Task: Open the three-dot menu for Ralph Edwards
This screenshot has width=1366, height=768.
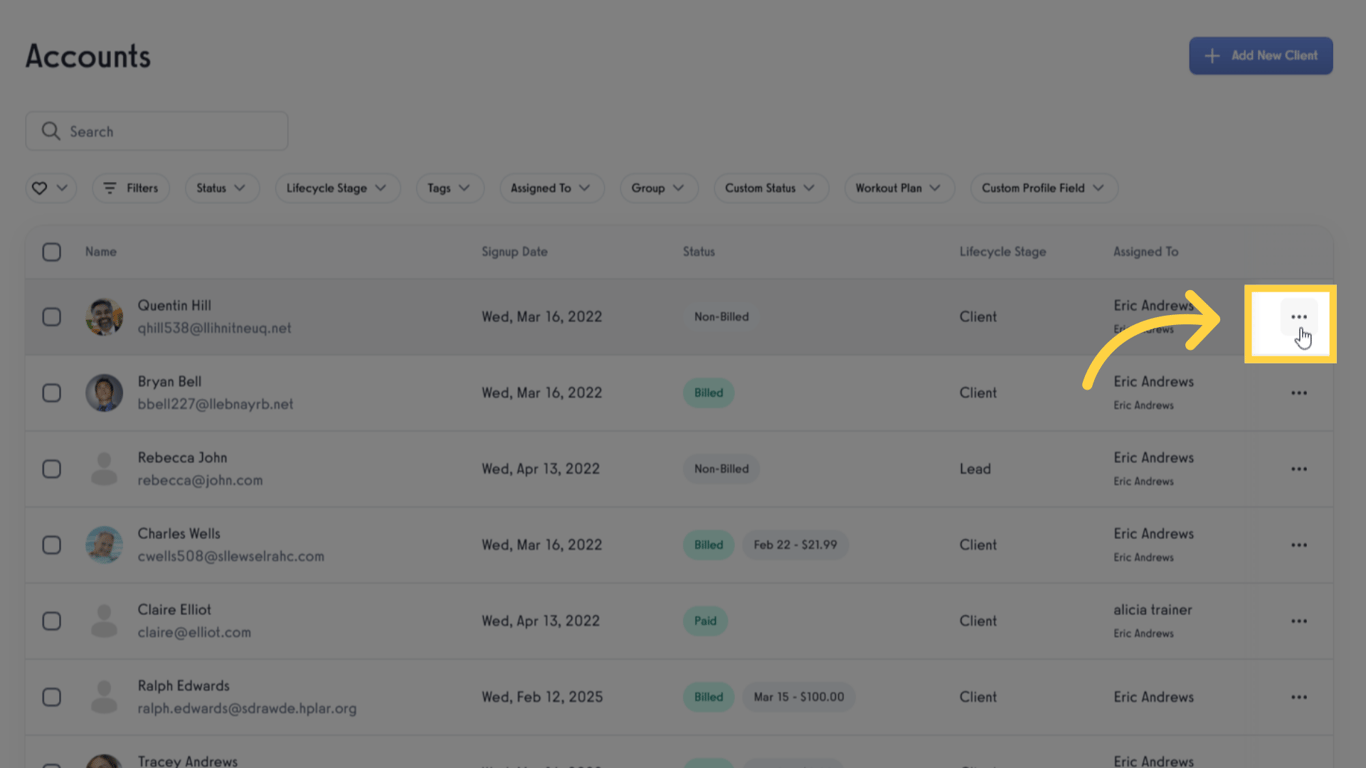Action: (1298, 697)
